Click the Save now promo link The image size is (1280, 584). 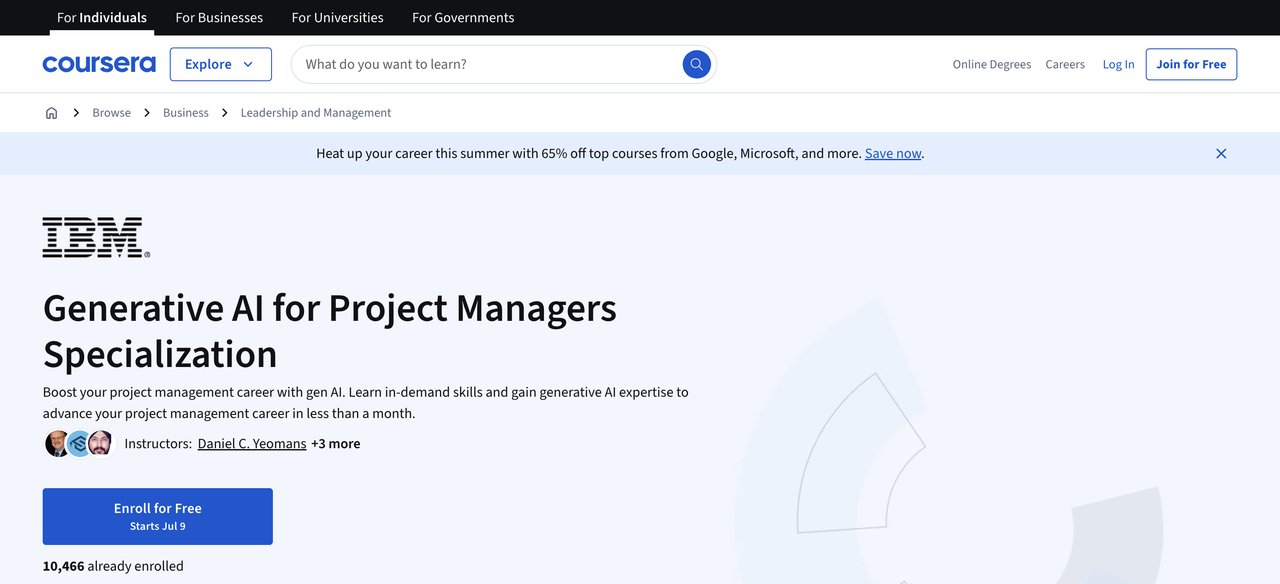[893, 153]
